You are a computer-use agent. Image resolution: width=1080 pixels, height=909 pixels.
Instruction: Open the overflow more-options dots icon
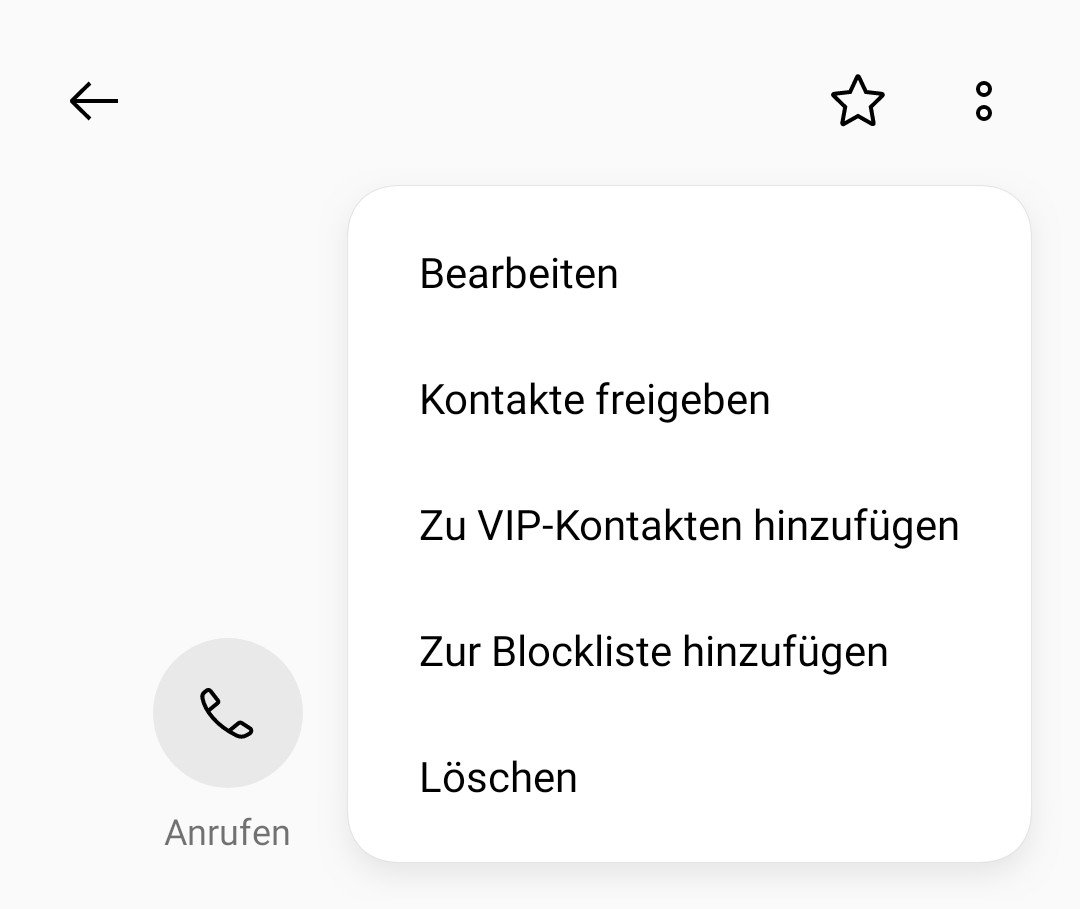coord(984,101)
